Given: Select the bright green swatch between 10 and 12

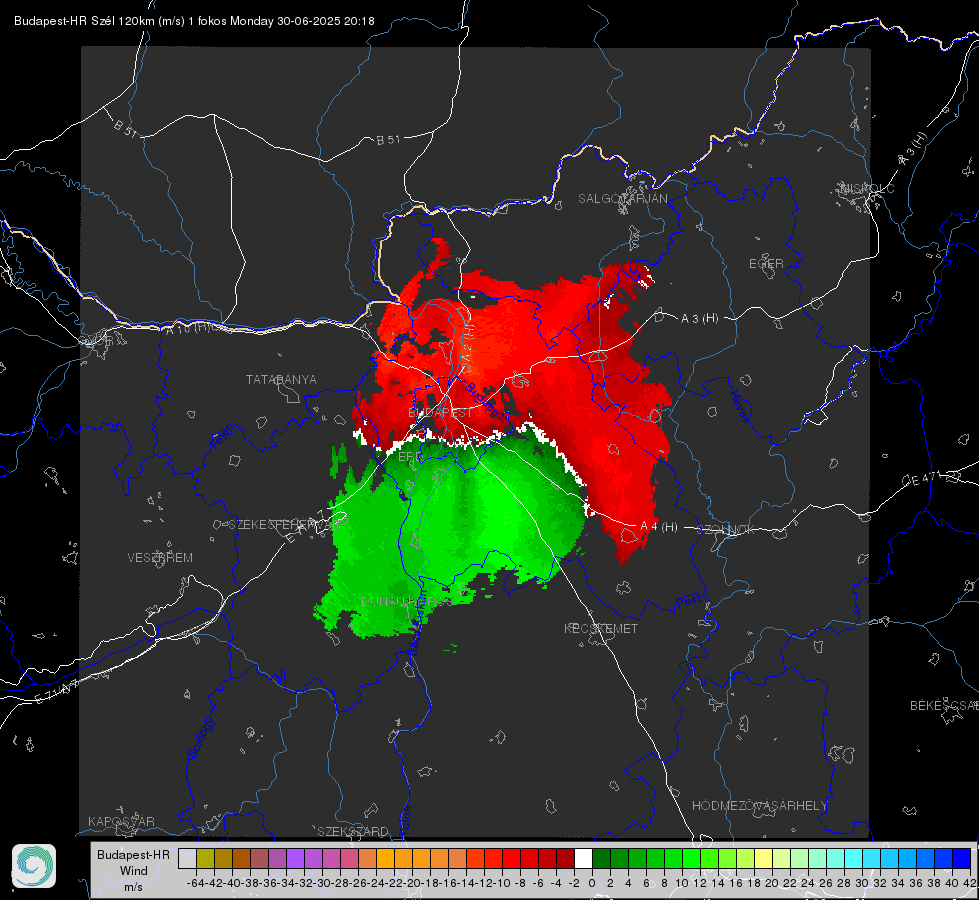Looking at the screenshot, I should tap(691, 858).
